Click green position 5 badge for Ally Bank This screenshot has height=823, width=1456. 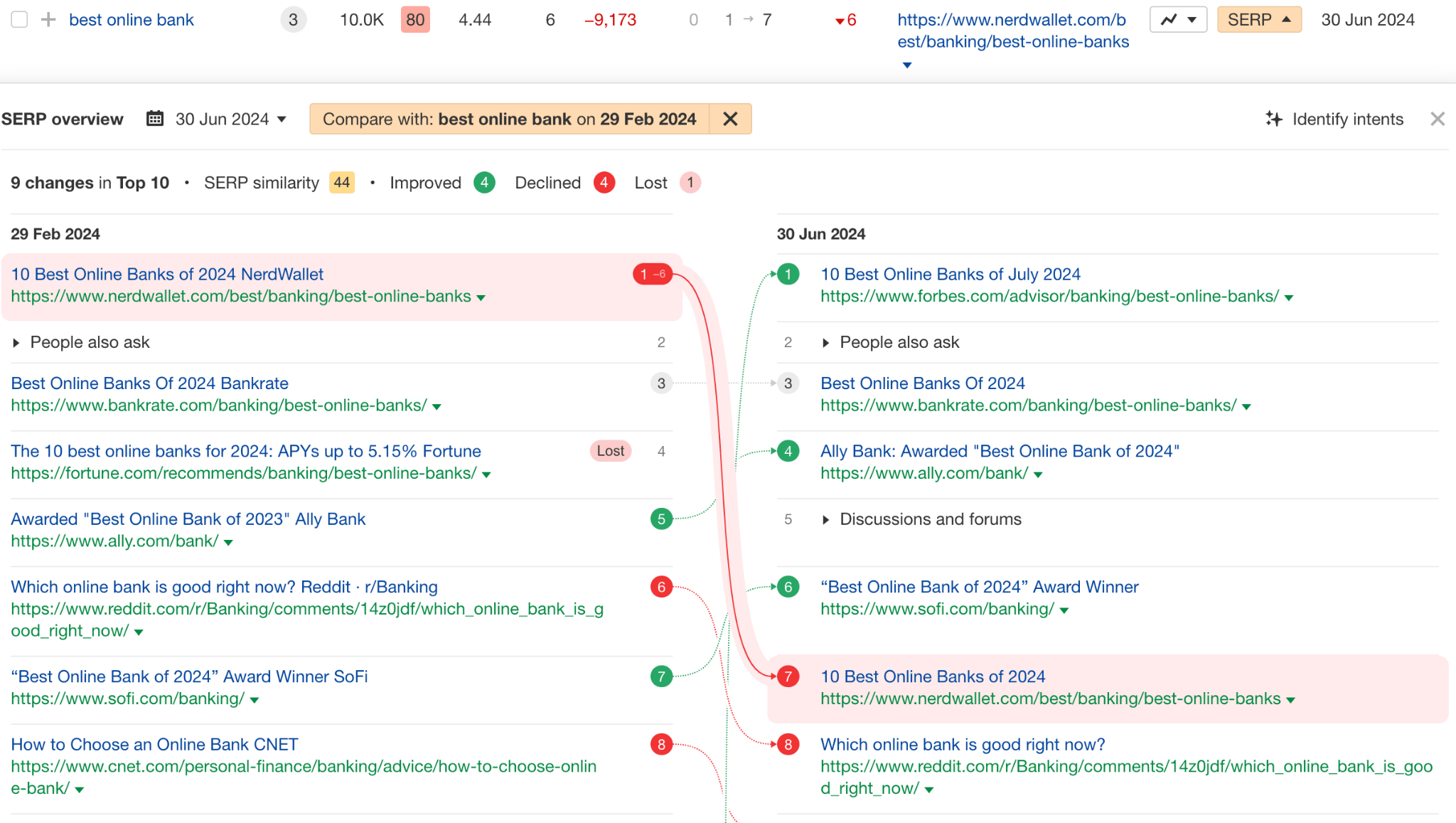coord(661,519)
